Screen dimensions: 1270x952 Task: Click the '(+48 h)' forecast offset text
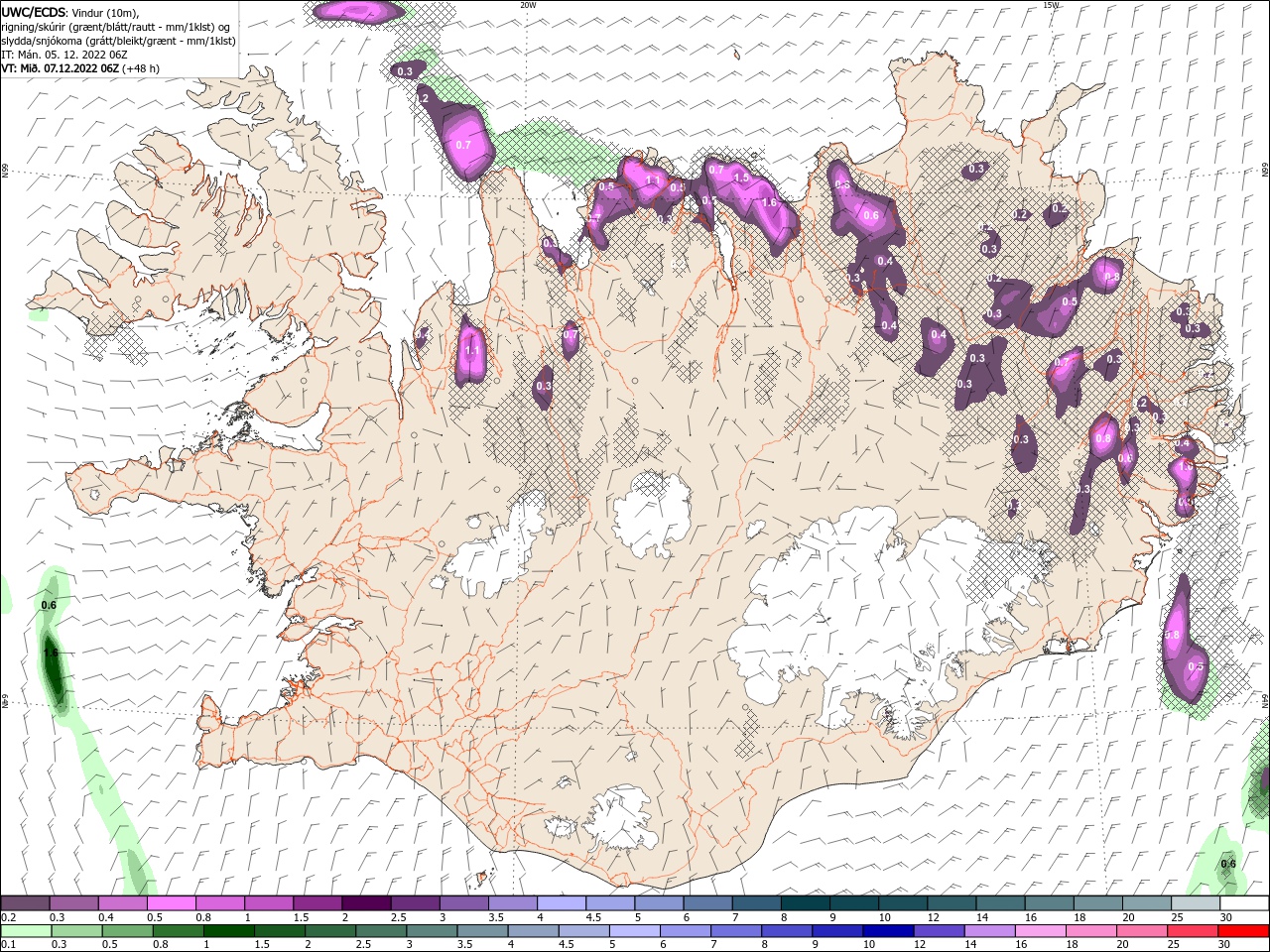click(x=141, y=68)
